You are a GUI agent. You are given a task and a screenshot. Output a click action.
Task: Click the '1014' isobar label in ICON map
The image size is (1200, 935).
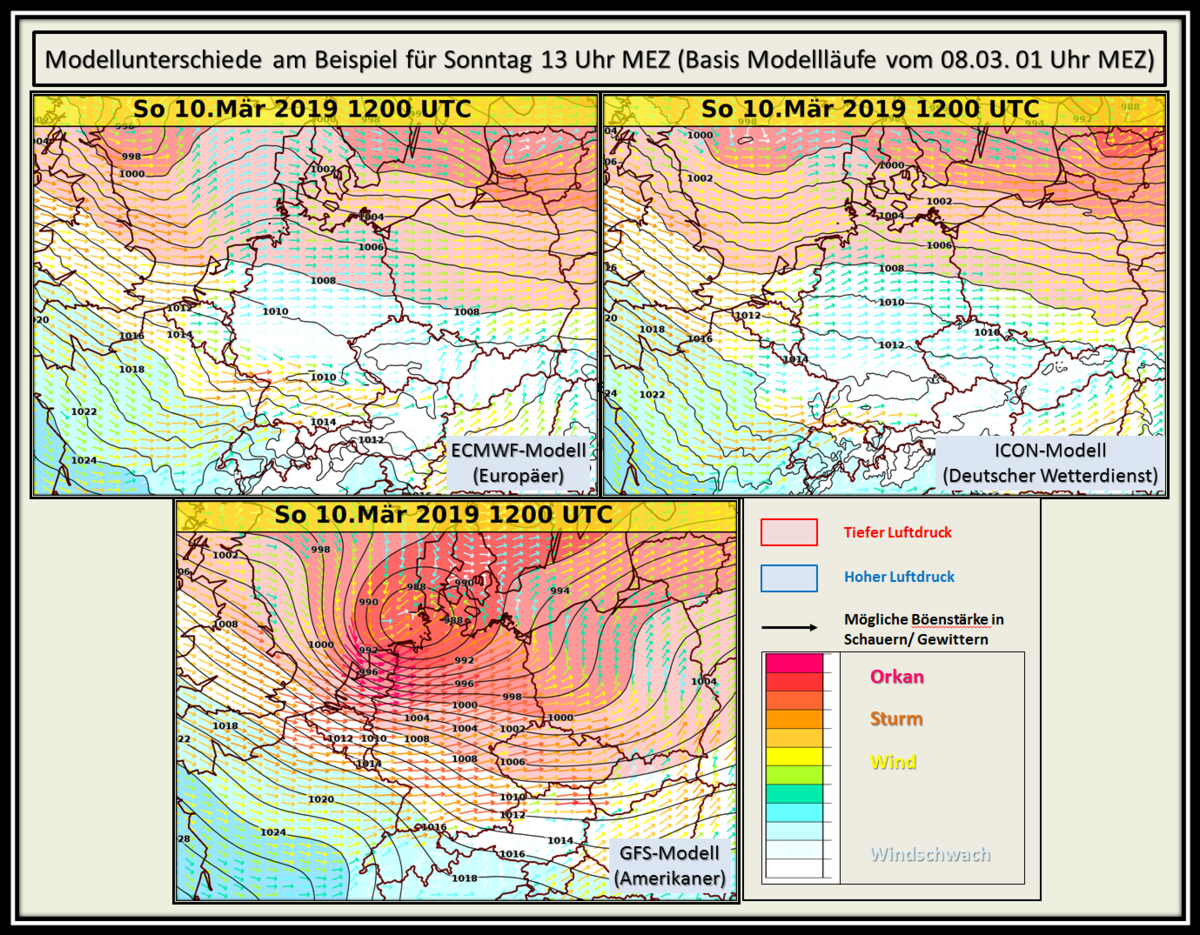(x=796, y=359)
